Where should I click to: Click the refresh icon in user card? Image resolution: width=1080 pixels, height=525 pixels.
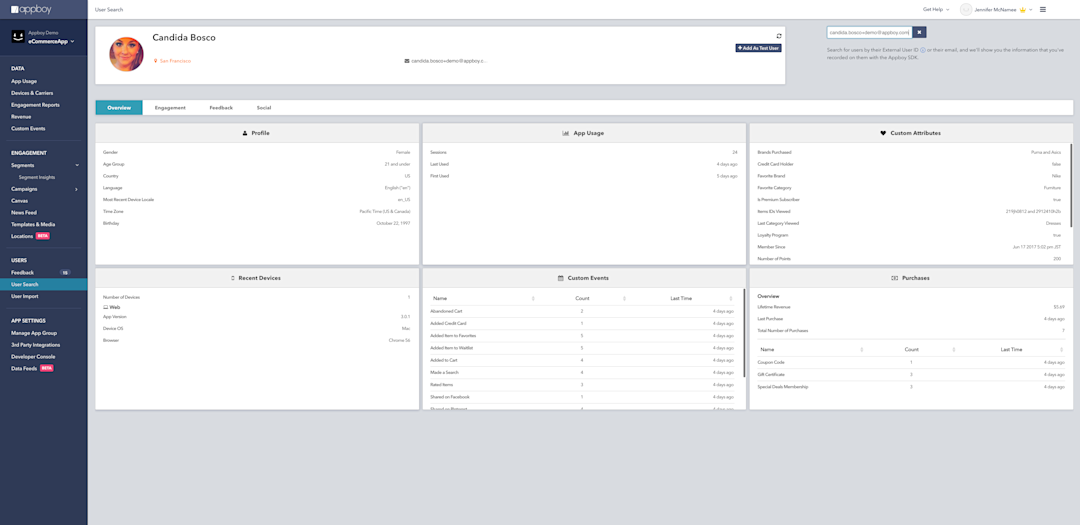(778, 36)
